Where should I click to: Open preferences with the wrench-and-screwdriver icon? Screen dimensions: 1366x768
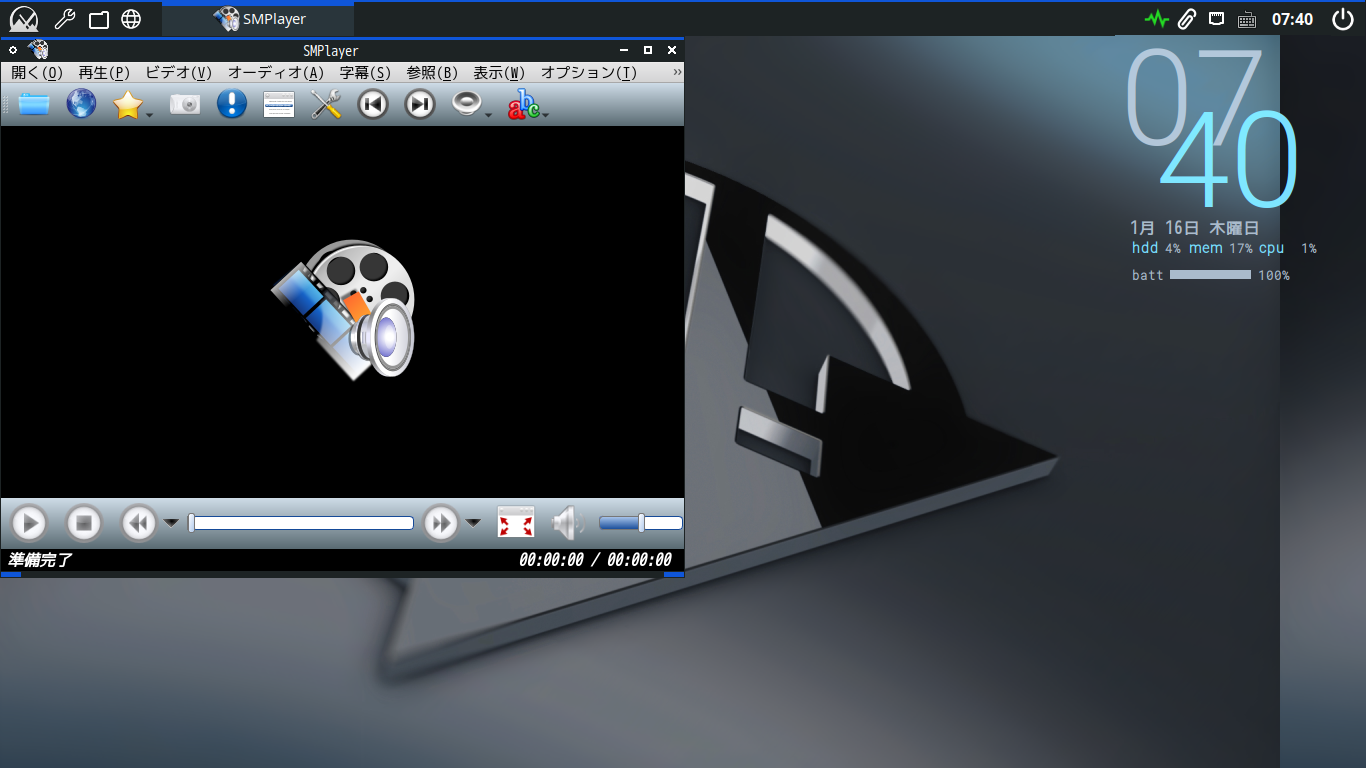point(326,104)
